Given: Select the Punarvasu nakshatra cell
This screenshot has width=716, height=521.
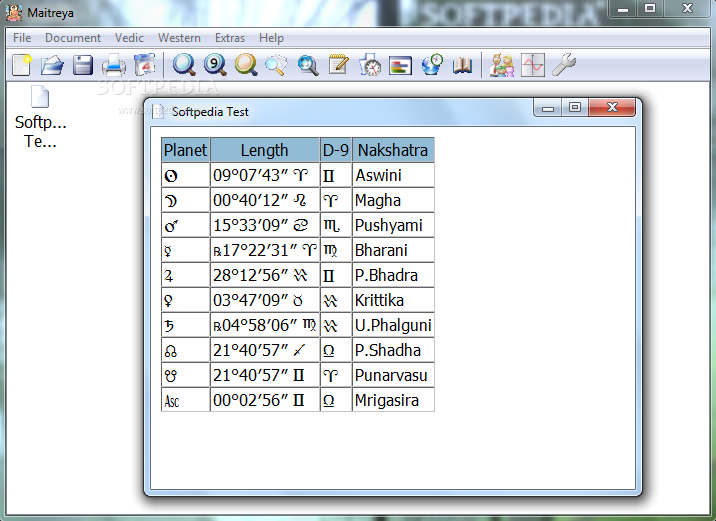Looking at the screenshot, I should (x=393, y=375).
